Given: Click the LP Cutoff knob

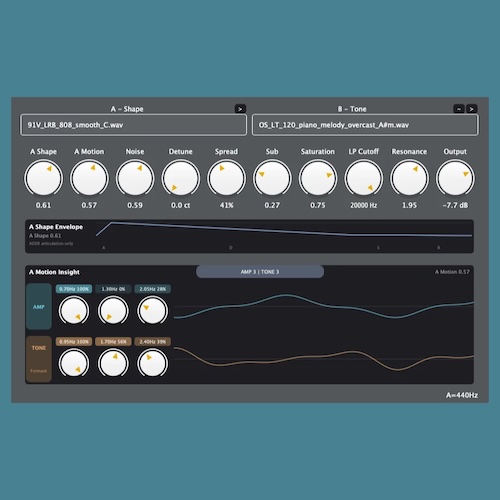Looking at the screenshot, I should coord(364,178).
